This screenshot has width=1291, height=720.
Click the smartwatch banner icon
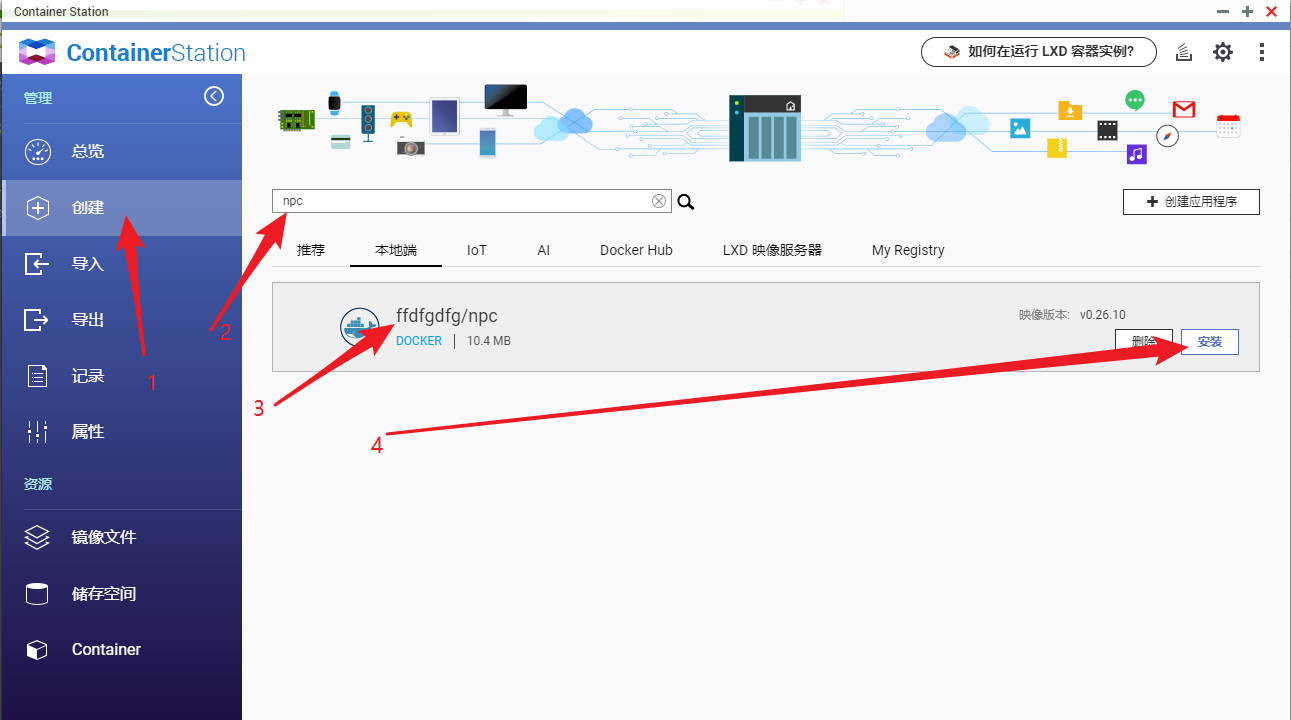pyautogui.click(x=334, y=102)
